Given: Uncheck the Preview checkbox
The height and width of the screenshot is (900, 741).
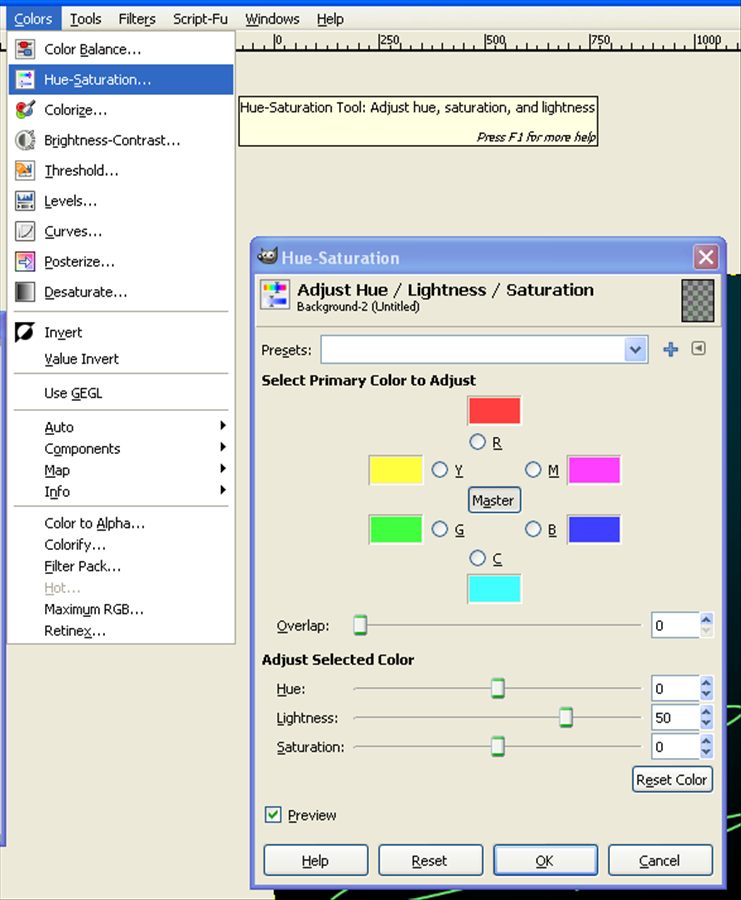Looking at the screenshot, I should pos(273,814).
